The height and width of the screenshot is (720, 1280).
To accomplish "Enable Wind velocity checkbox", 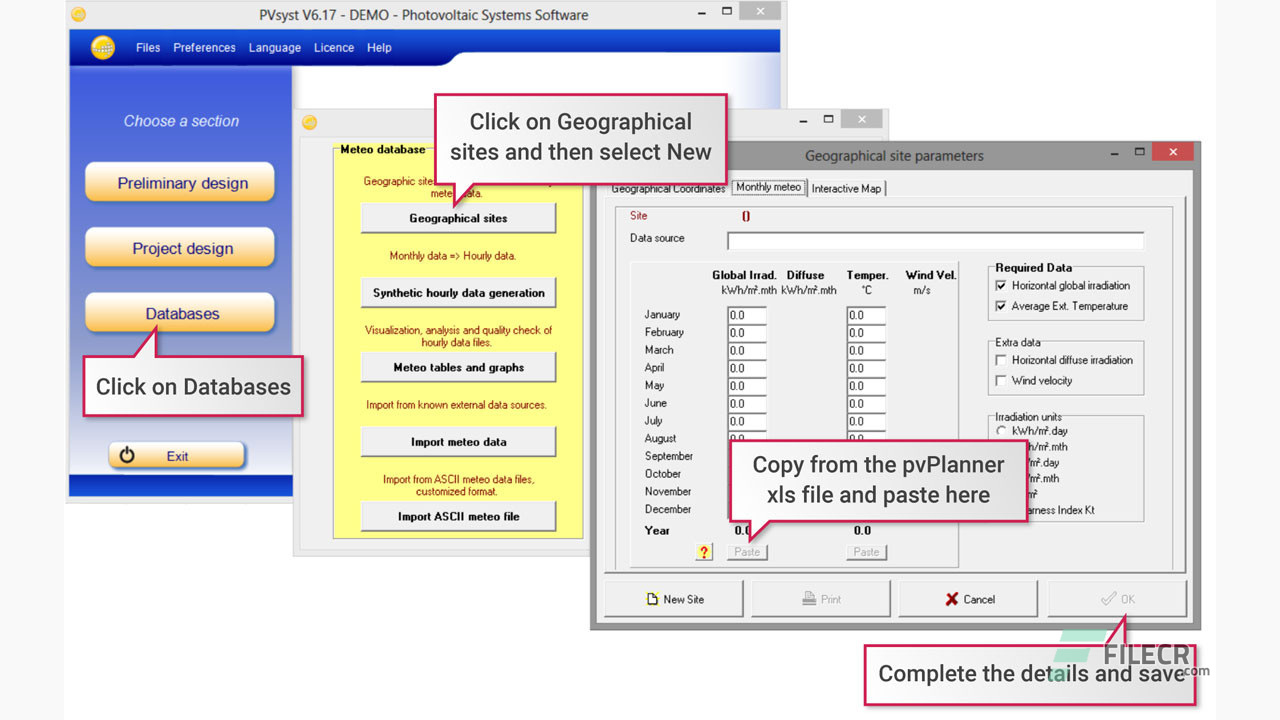I will coord(1002,381).
